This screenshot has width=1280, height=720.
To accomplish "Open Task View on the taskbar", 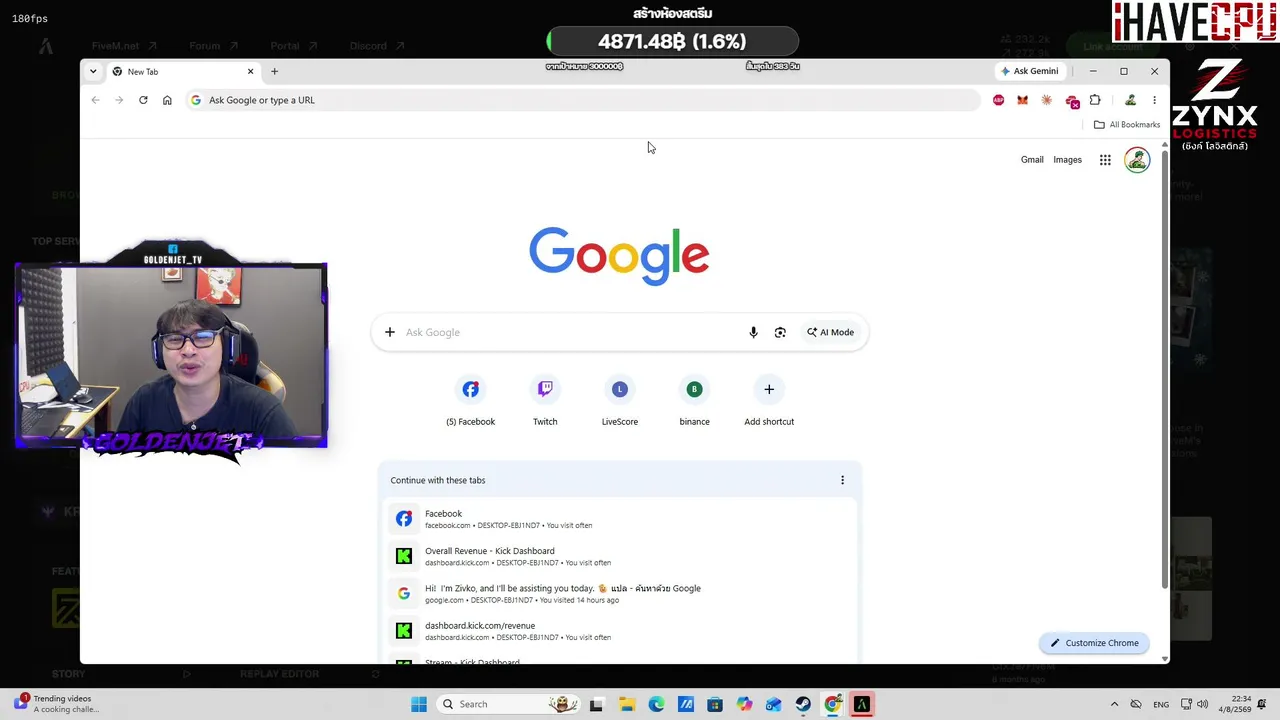I will (597, 704).
